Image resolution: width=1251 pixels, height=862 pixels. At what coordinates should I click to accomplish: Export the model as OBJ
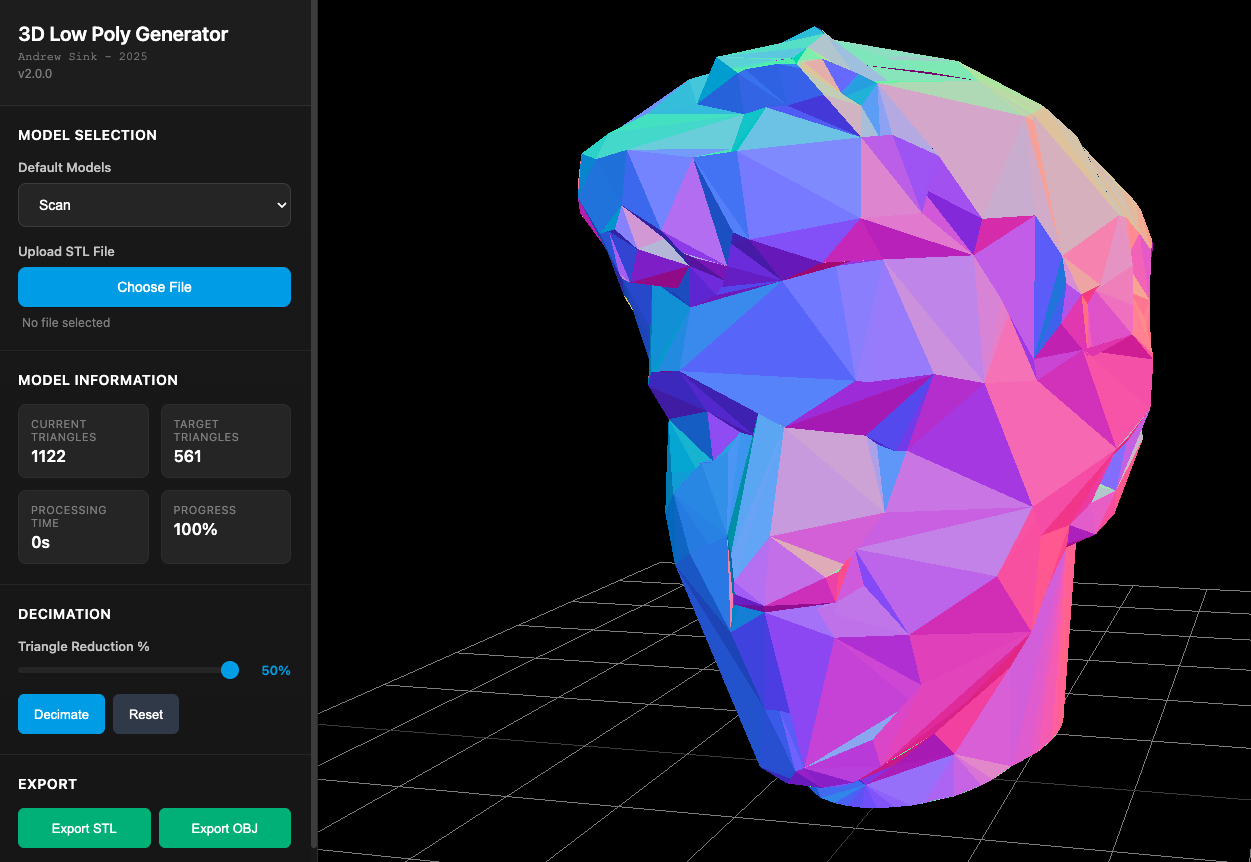224,827
